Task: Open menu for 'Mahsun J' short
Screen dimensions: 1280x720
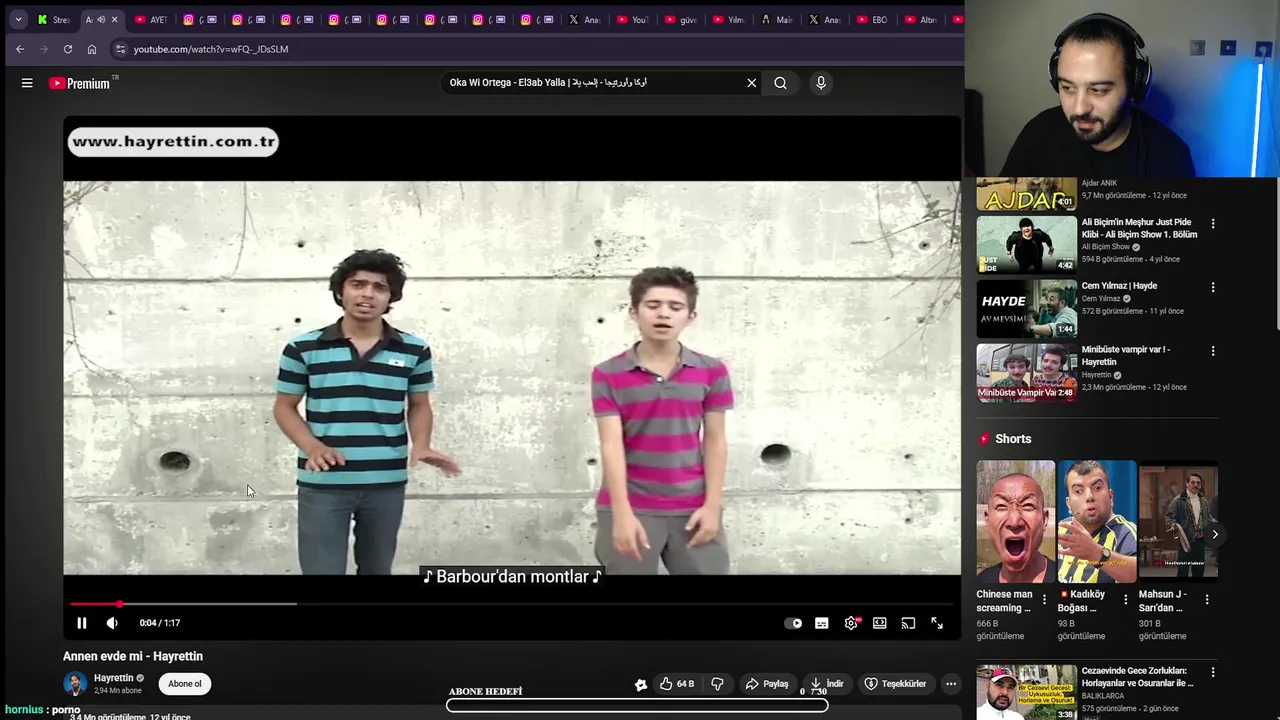Action: pos(1207,600)
